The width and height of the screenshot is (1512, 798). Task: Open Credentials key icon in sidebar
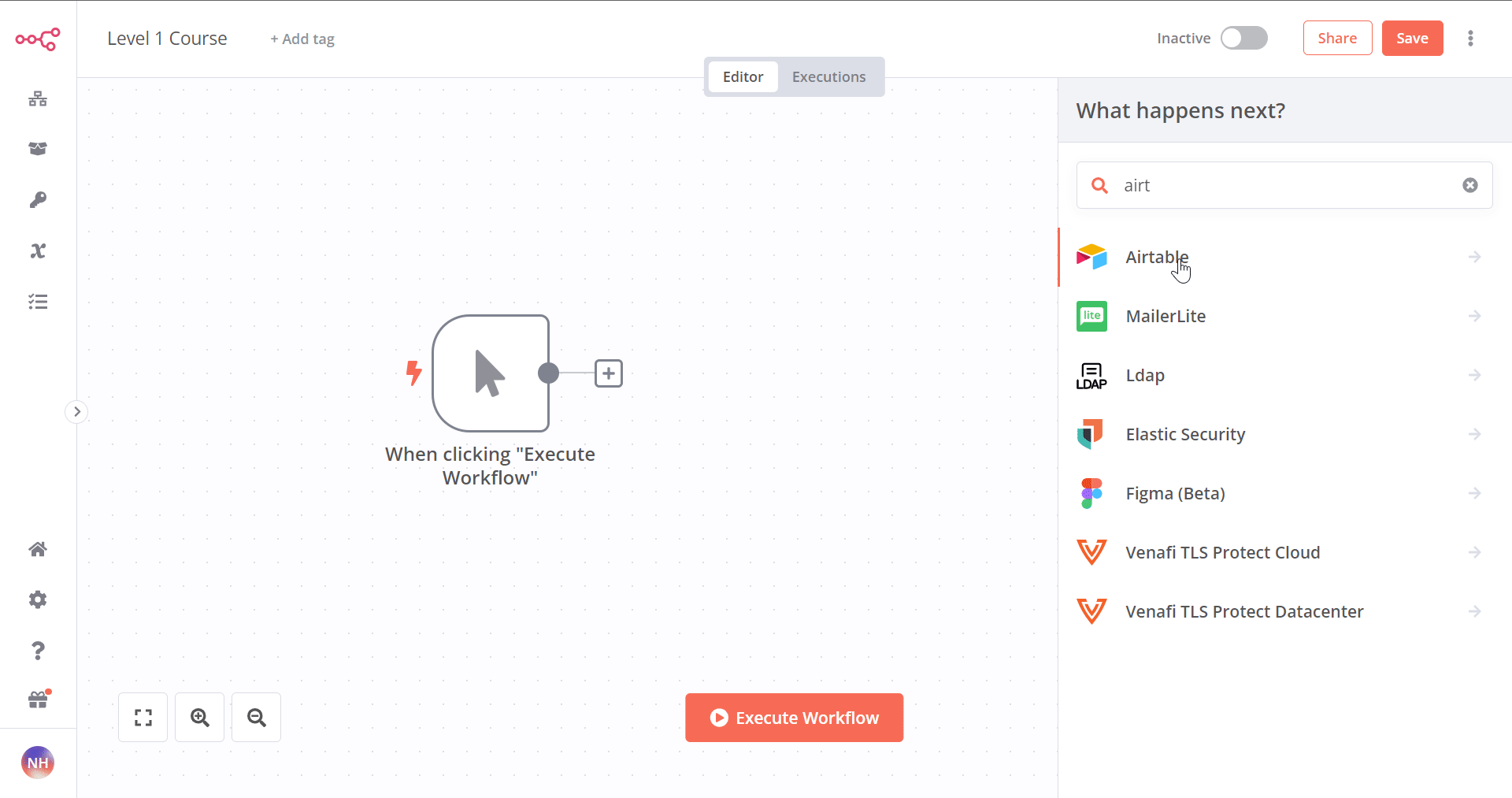38,200
